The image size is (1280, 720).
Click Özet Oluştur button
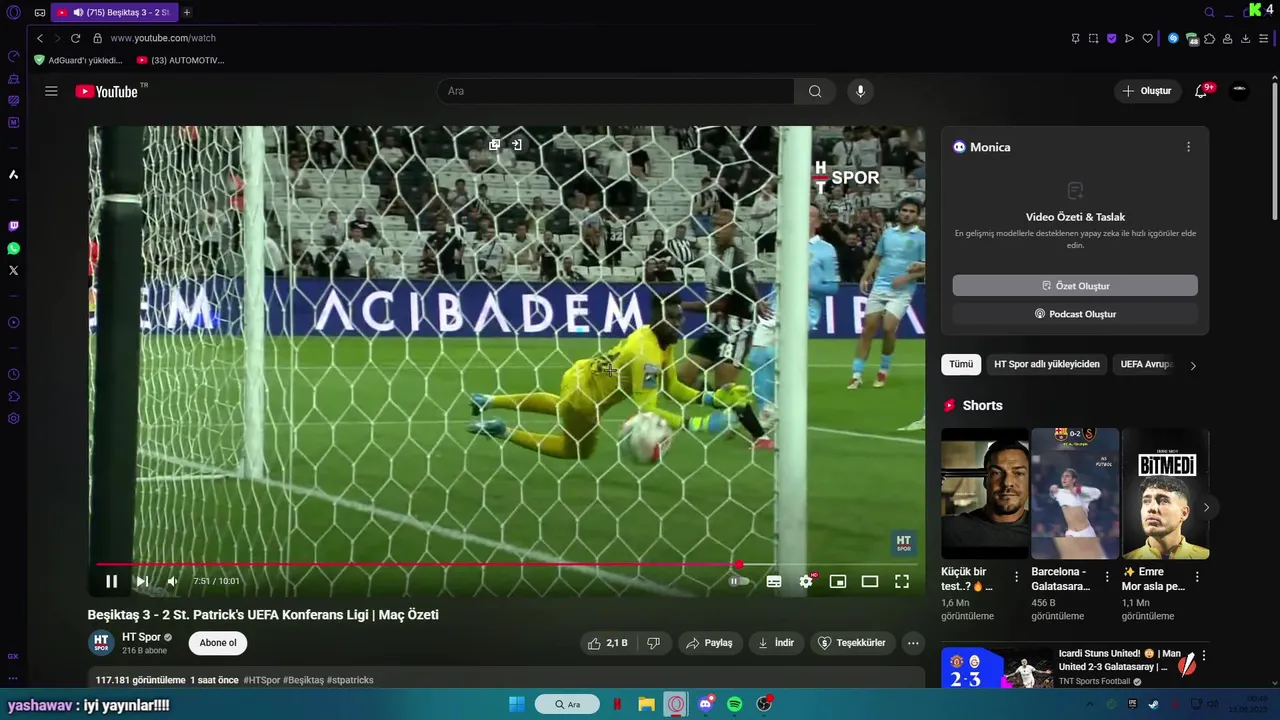1075,286
